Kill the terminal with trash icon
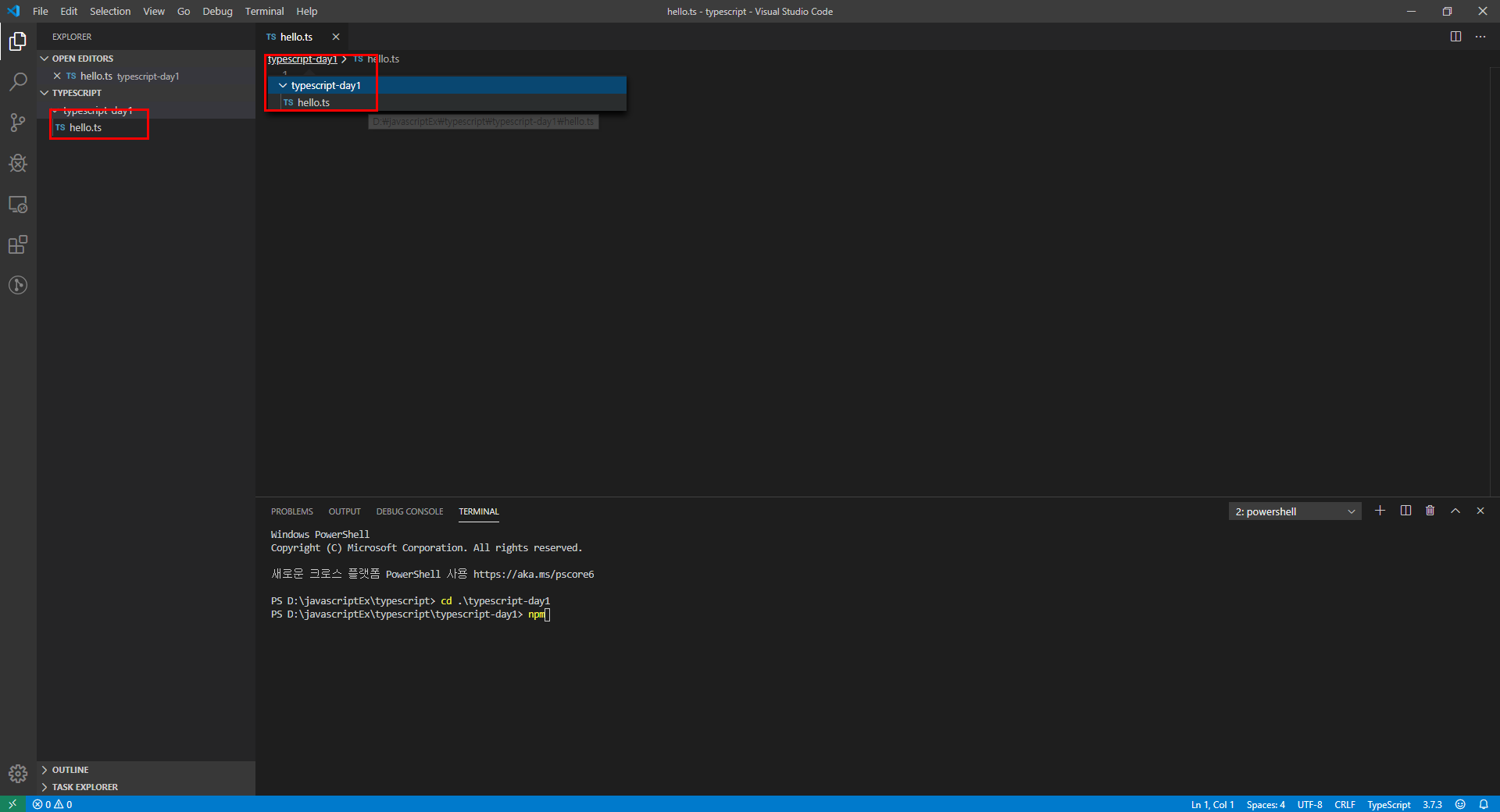 [x=1430, y=511]
